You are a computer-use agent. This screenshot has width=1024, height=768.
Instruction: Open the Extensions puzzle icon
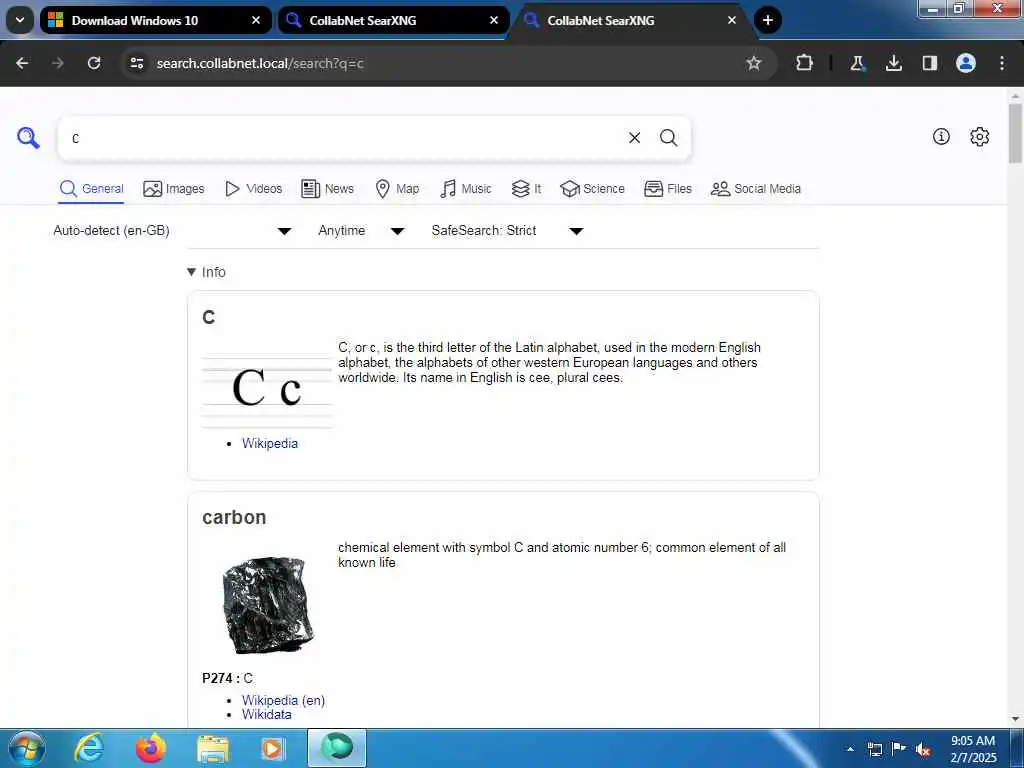(805, 63)
